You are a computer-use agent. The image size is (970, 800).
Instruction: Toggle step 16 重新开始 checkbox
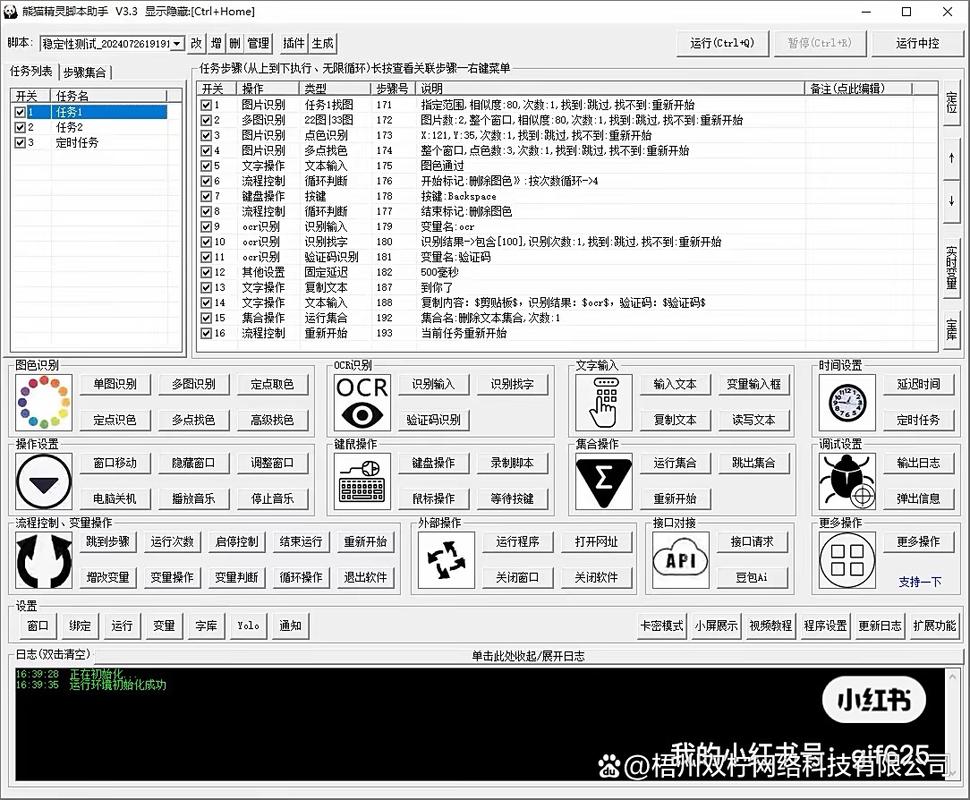click(x=206, y=333)
